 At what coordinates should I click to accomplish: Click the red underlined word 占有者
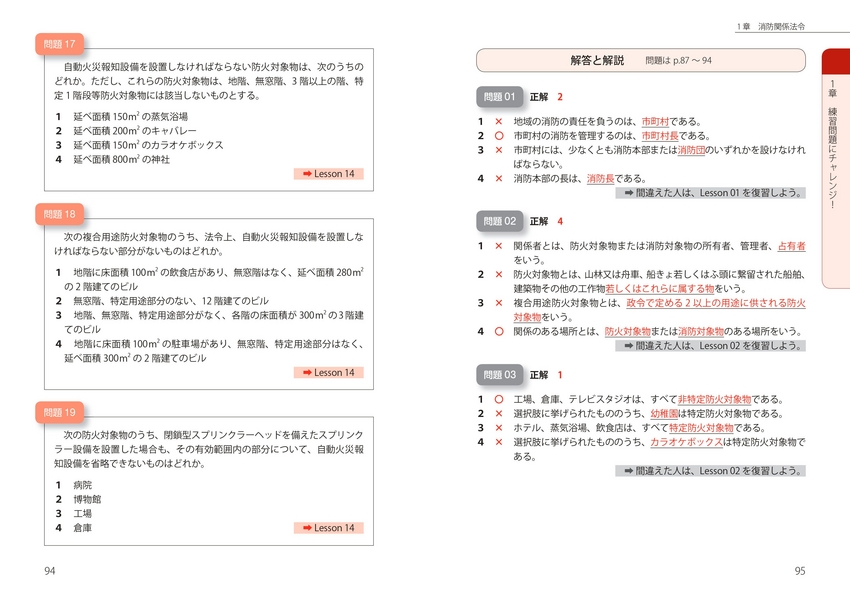pos(791,246)
